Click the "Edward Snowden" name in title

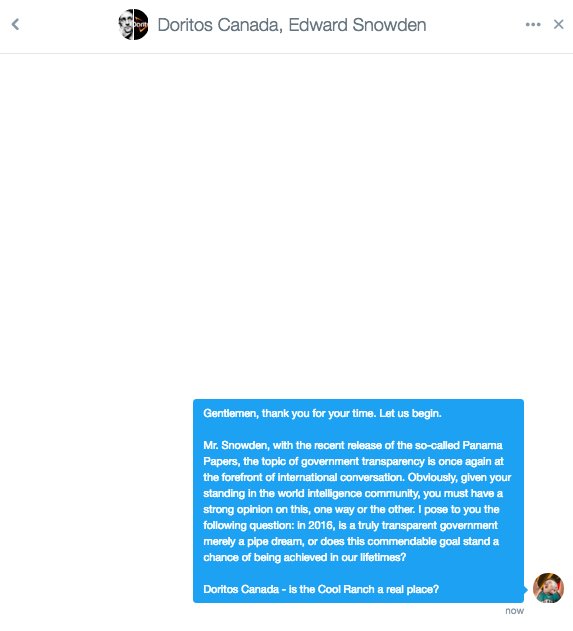tap(357, 25)
